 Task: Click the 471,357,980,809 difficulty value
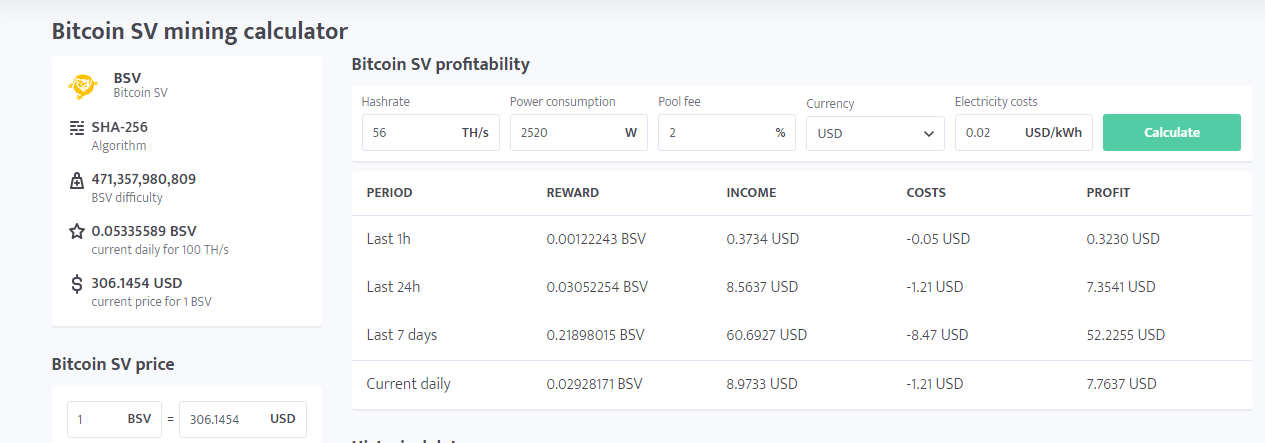[144, 179]
